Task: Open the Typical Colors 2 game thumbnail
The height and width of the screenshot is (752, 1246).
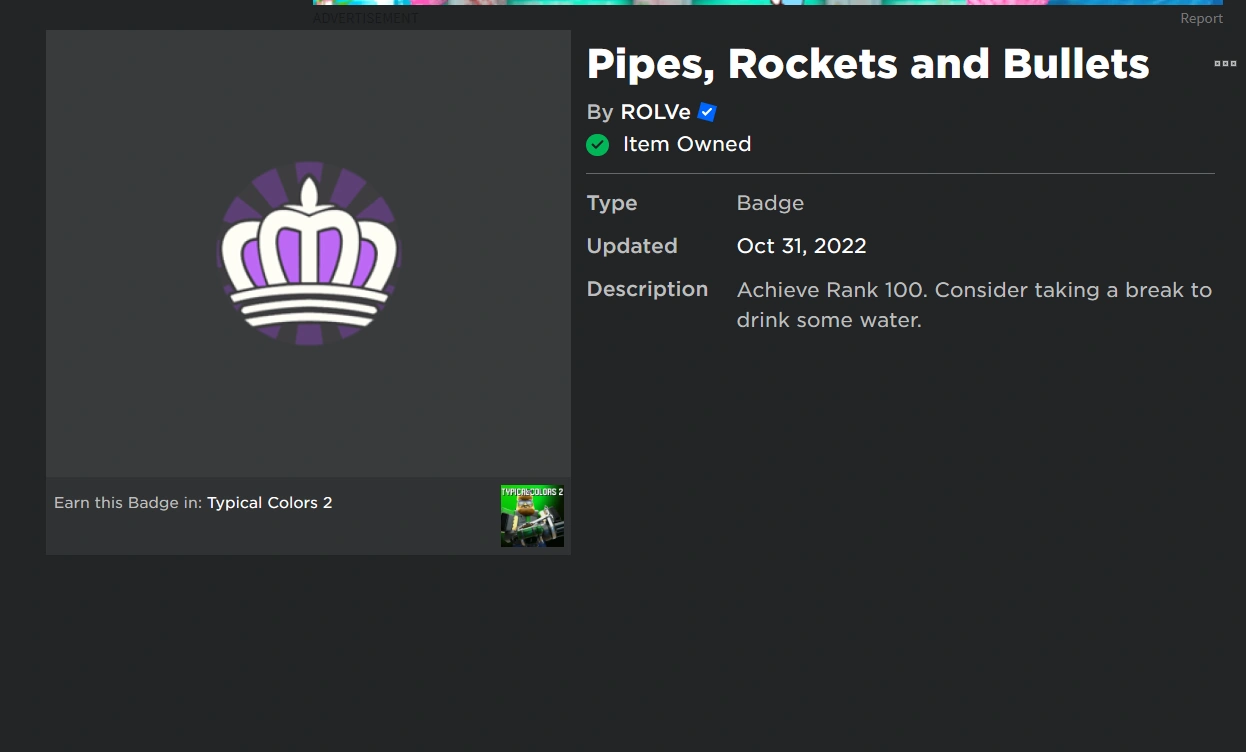Action: 531,515
